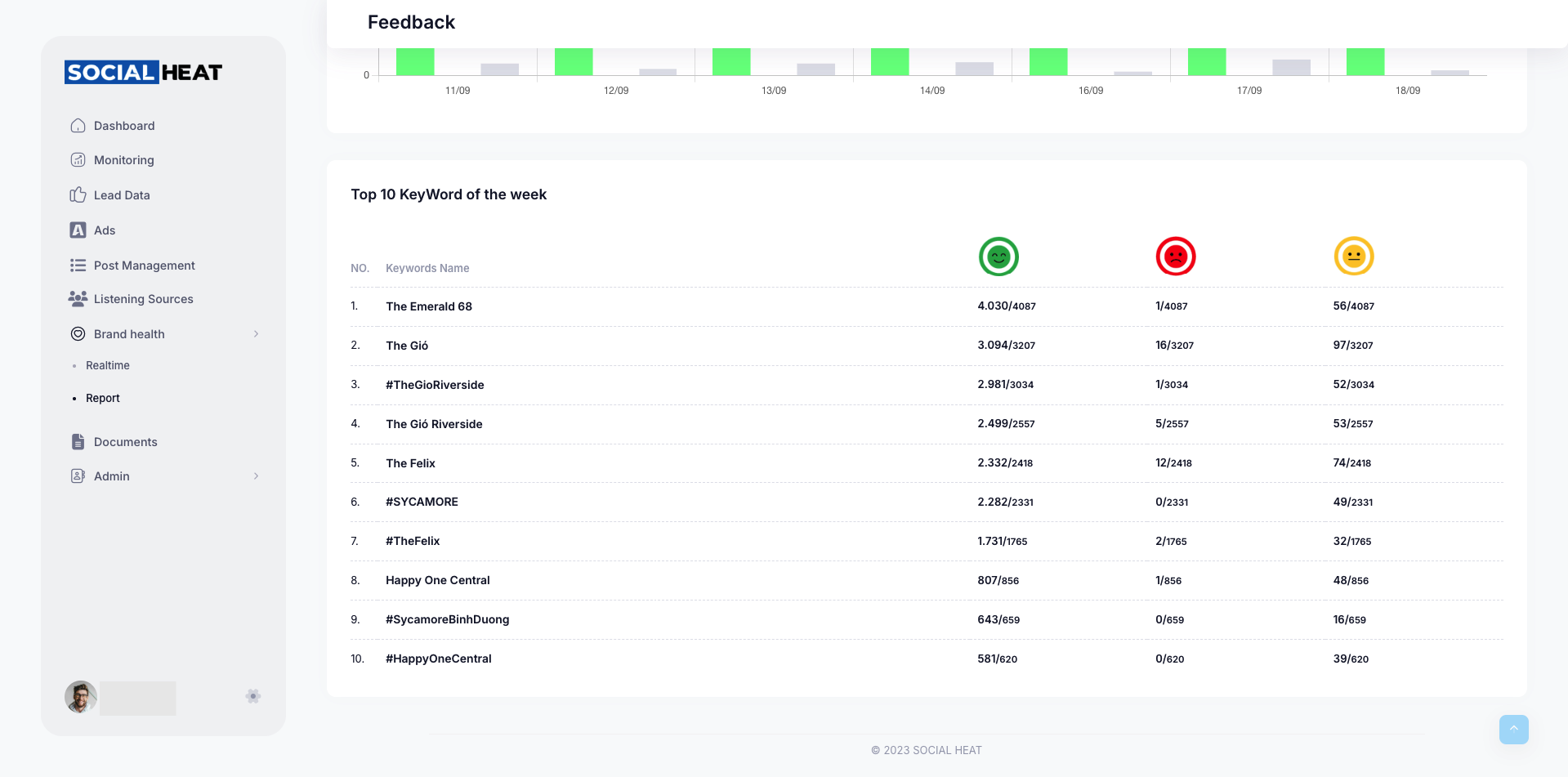Collapse the Brand health chevron
This screenshot has width=1568, height=777.
(256, 334)
